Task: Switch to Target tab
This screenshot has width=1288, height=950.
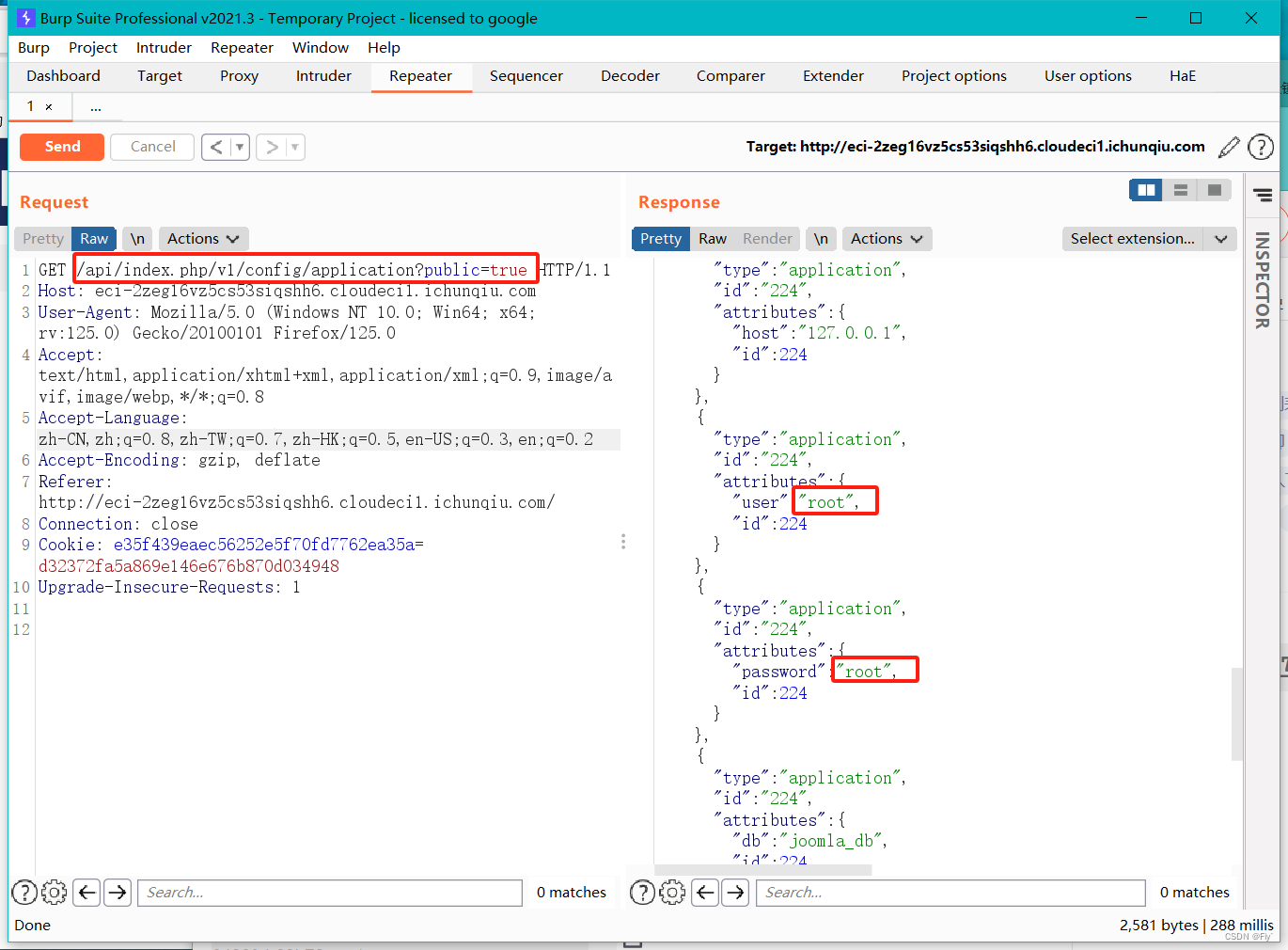Action: tap(160, 76)
